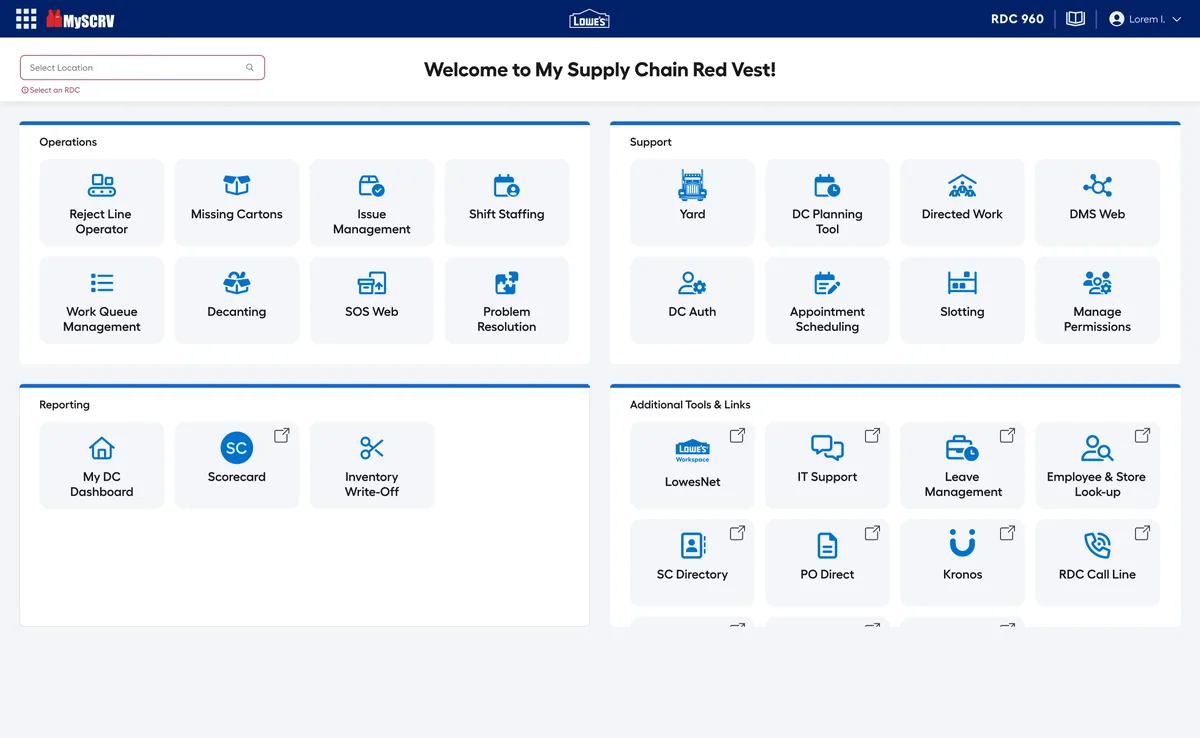Click the Lowe's logo in header
The image size is (1200, 738).
(589, 19)
